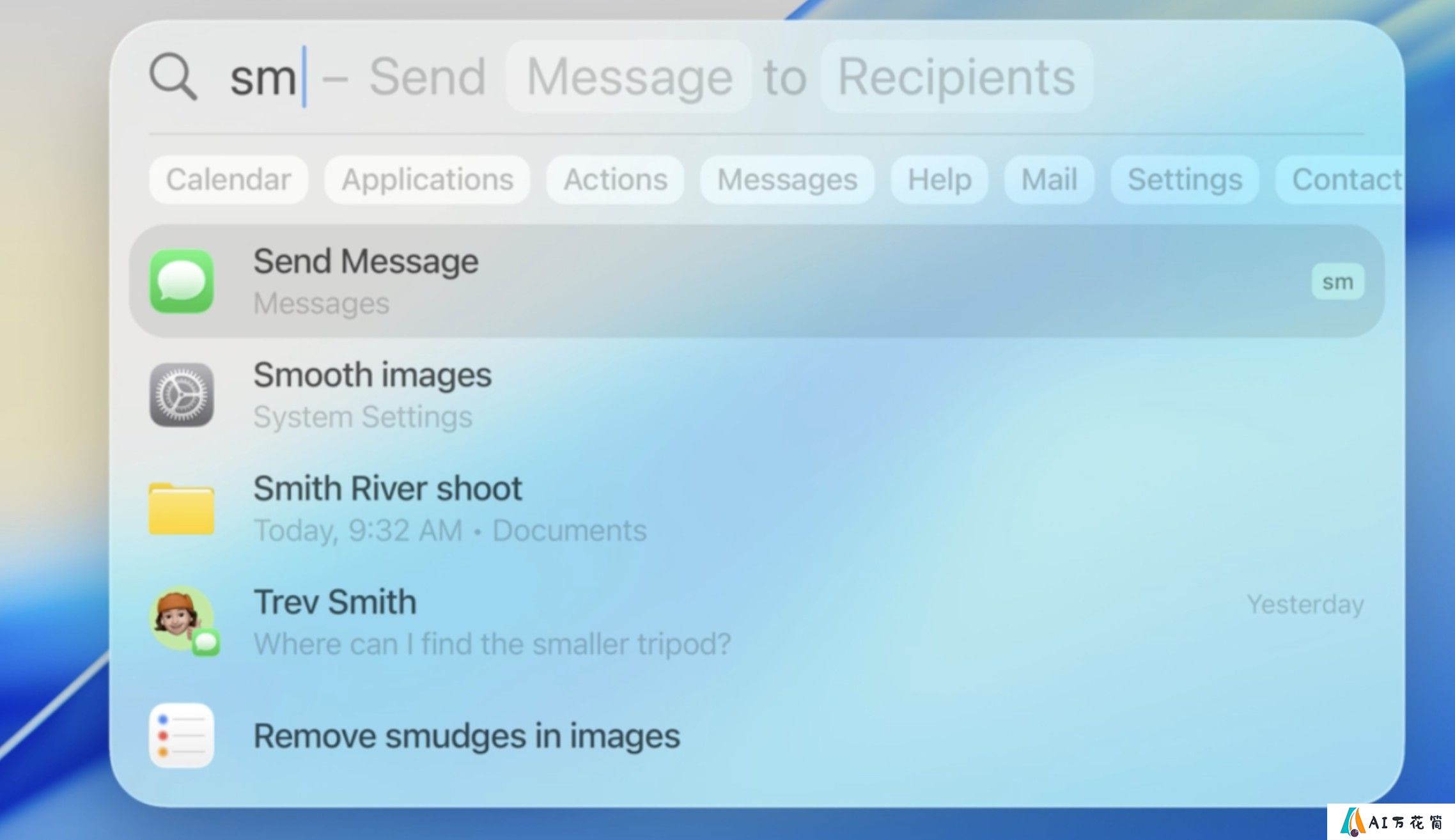Choose the Mail filter chip
Screen dimensions: 1455x840
pyautogui.click(x=1049, y=180)
